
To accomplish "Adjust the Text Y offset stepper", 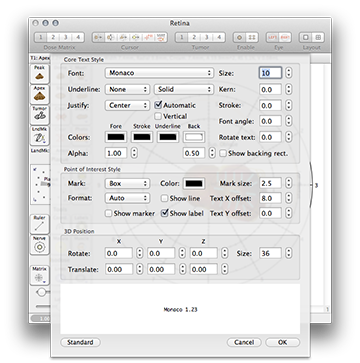I will [289, 213].
